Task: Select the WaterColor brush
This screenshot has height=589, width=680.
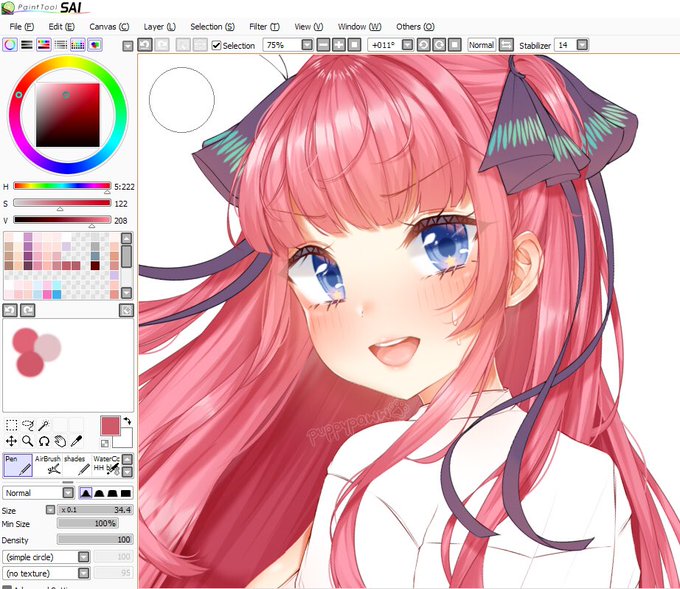Action: 106,465
